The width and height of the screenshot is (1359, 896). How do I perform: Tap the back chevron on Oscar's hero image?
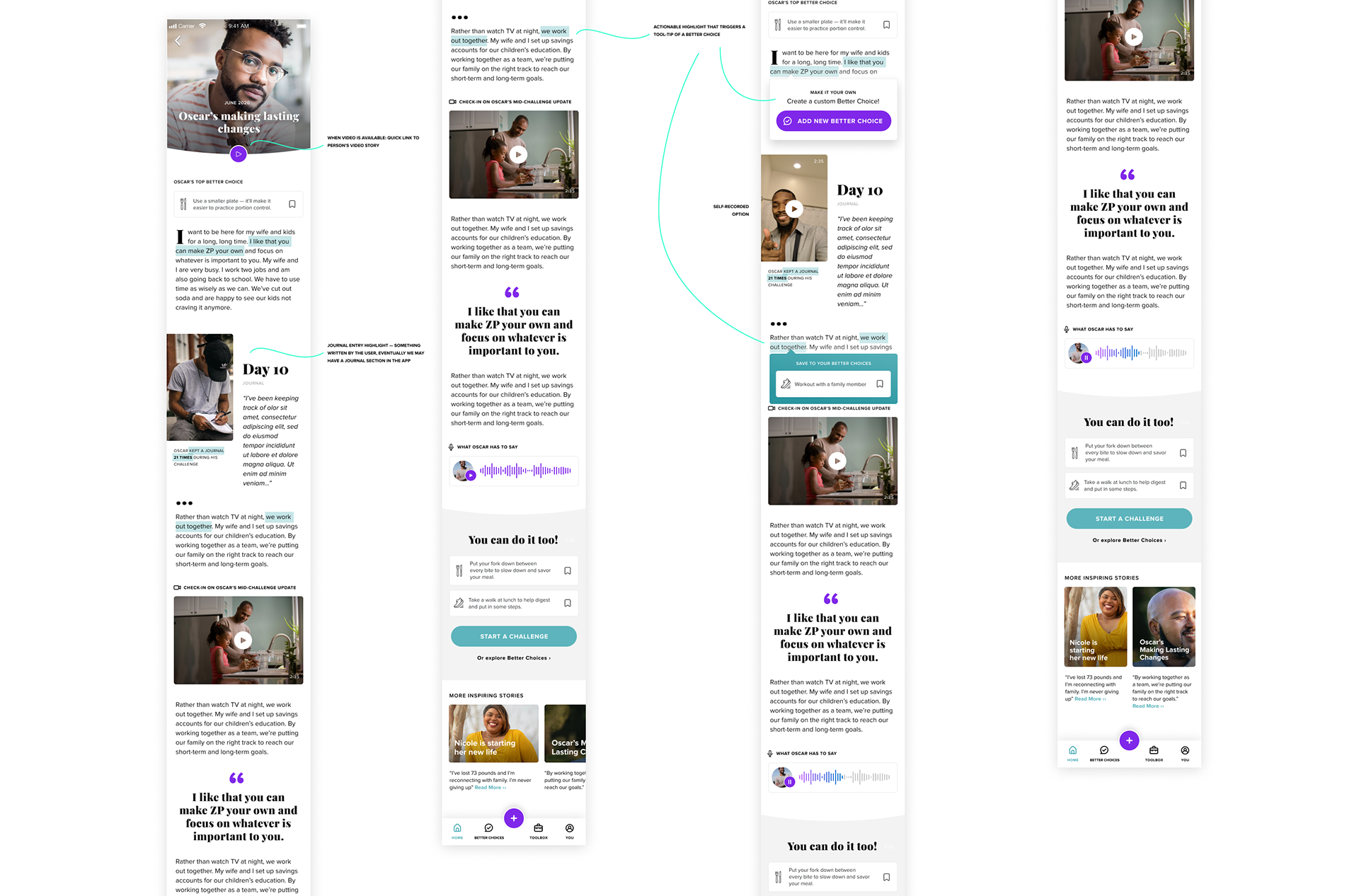click(x=178, y=41)
